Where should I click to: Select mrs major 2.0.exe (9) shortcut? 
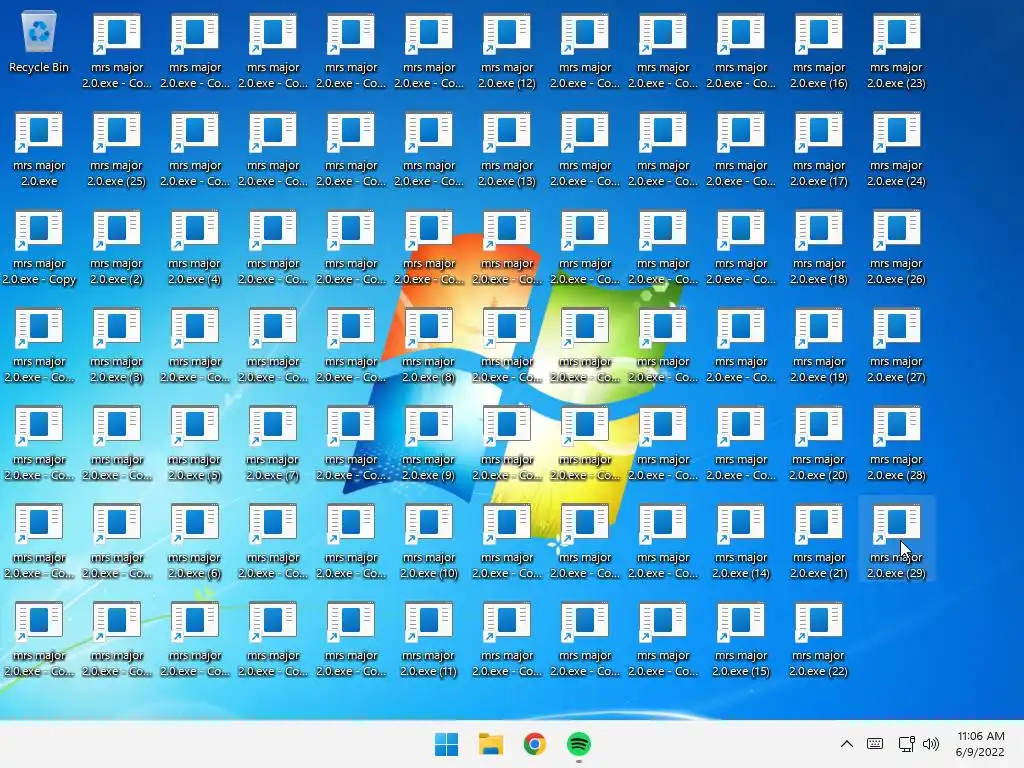pos(428,443)
